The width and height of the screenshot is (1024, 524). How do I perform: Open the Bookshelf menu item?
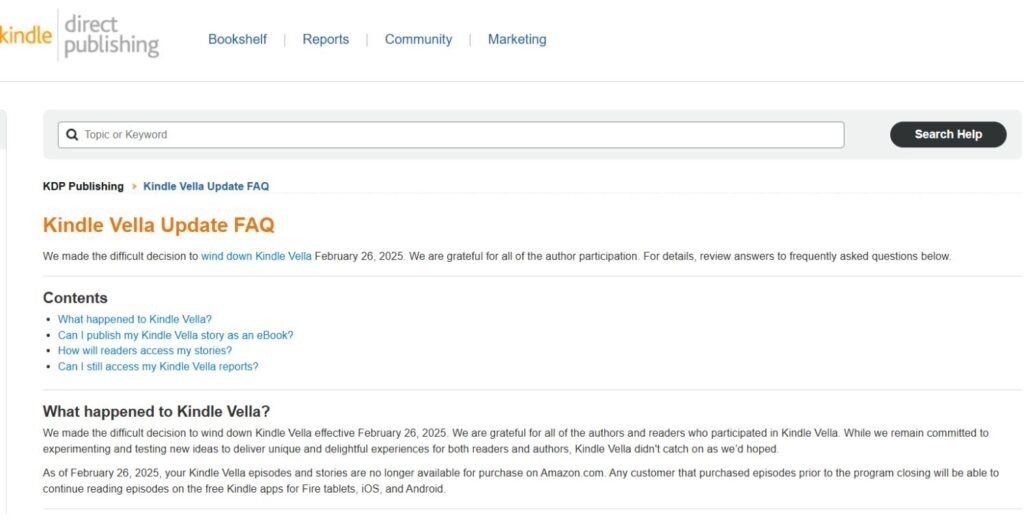coord(237,39)
